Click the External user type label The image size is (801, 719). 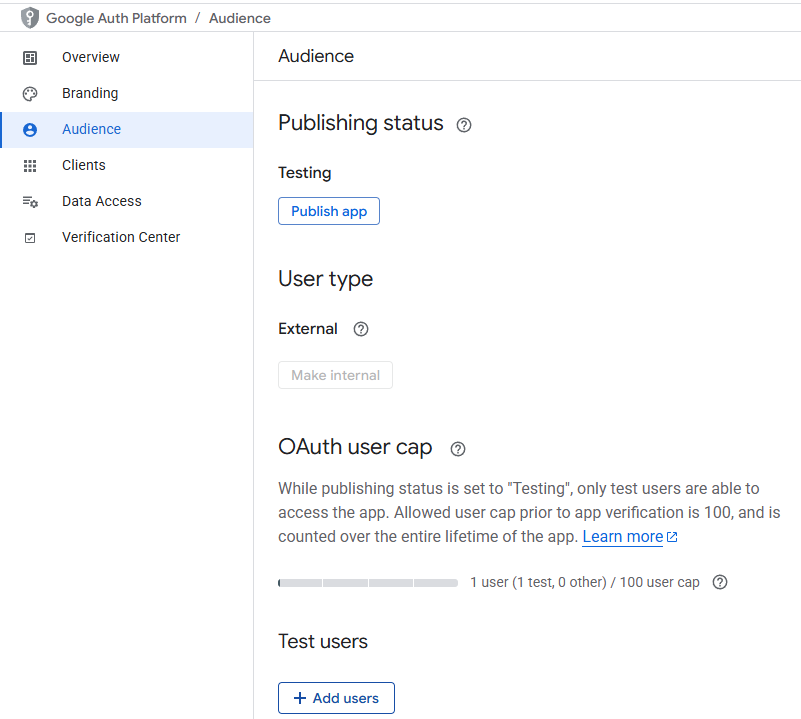click(x=308, y=329)
